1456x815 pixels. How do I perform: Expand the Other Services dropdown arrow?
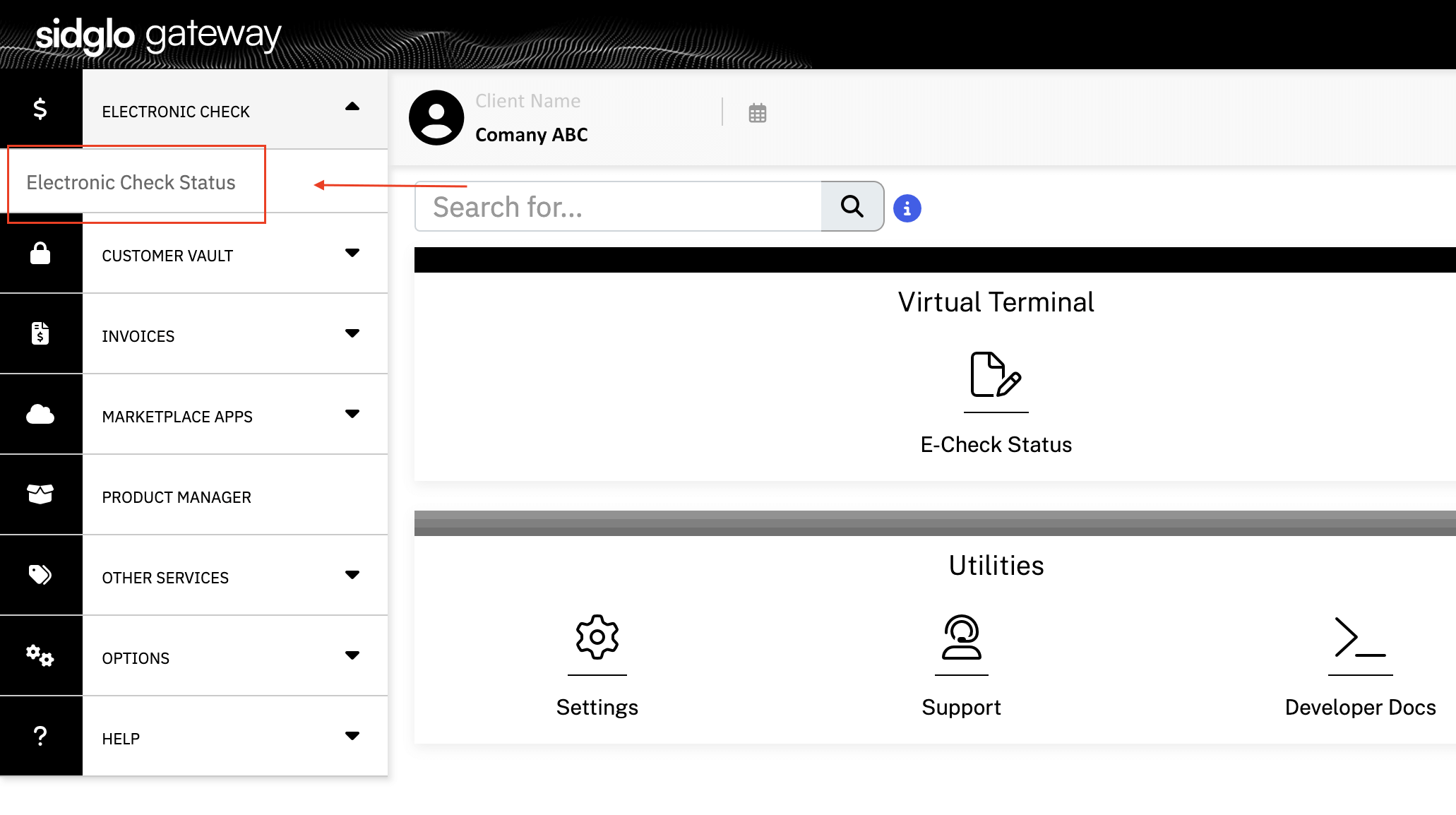pyautogui.click(x=352, y=575)
